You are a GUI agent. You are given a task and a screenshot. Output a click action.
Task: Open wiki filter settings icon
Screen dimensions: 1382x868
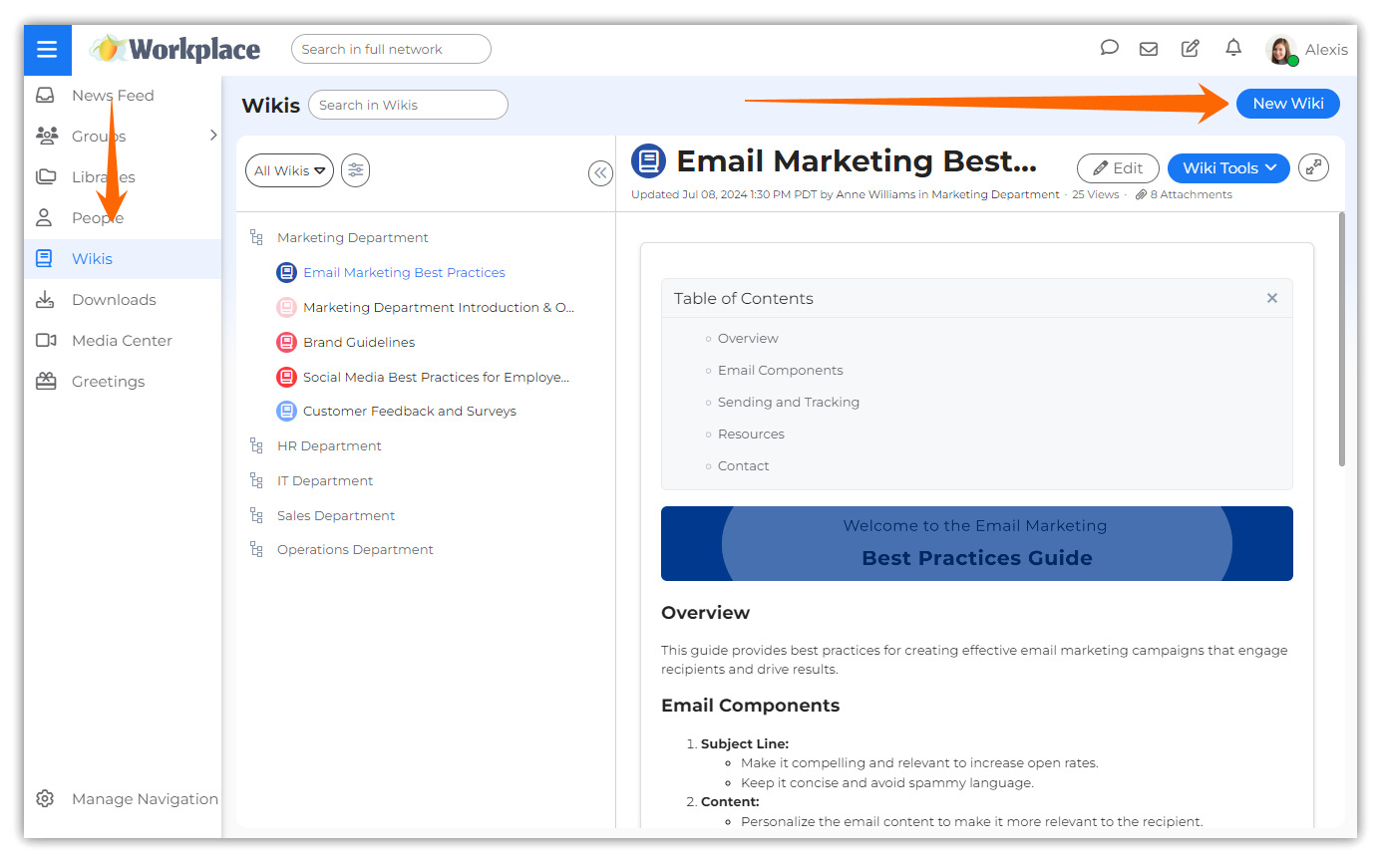click(355, 170)
